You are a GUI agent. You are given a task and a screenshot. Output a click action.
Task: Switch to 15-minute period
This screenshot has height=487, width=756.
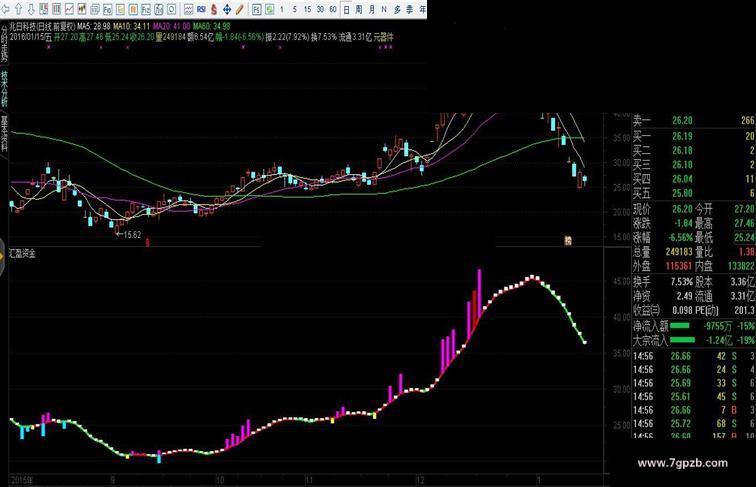[x=307, y=9]
